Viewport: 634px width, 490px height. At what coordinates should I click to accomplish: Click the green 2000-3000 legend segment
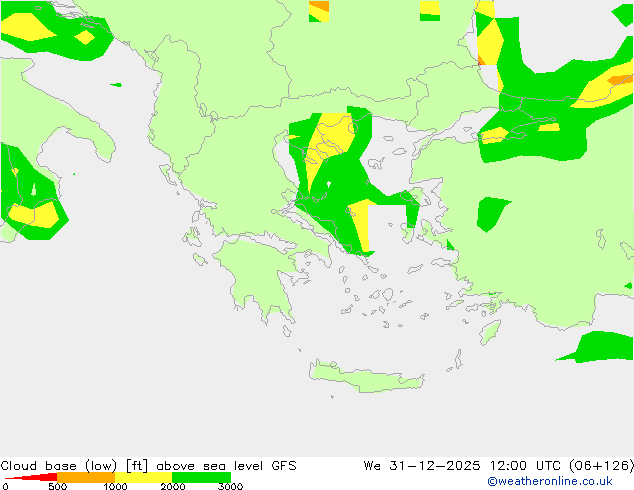(x=201, y=477)
